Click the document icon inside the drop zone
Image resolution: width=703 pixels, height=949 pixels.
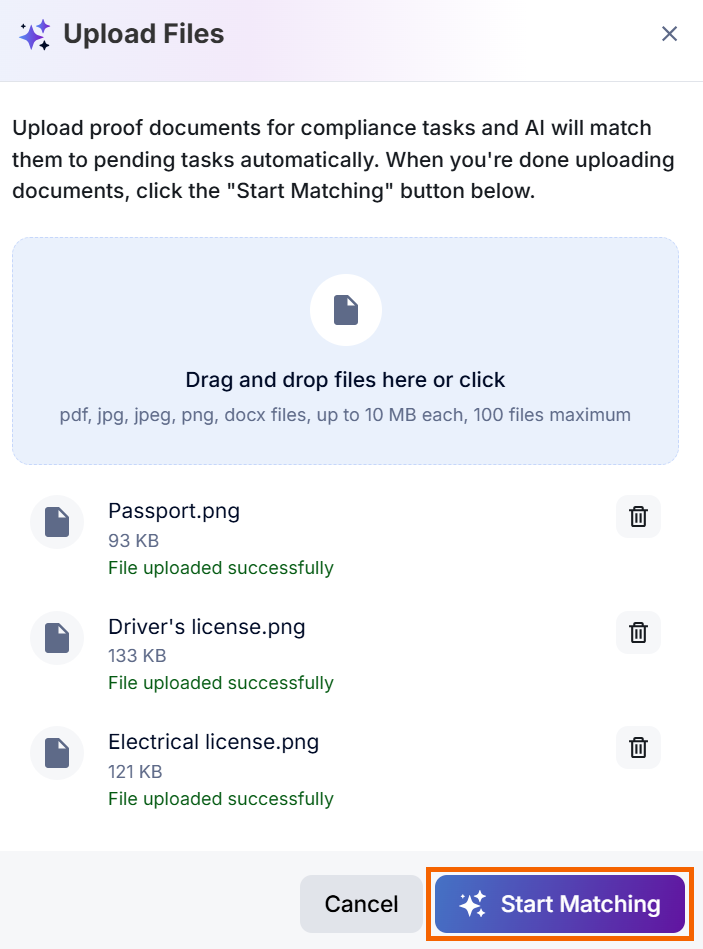pos(346,310)
